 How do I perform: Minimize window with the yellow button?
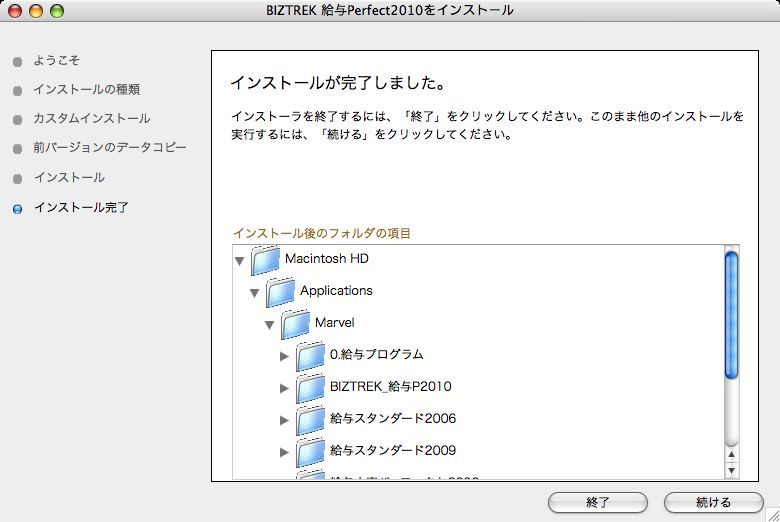pyautogui.click(x=36, y=10)
